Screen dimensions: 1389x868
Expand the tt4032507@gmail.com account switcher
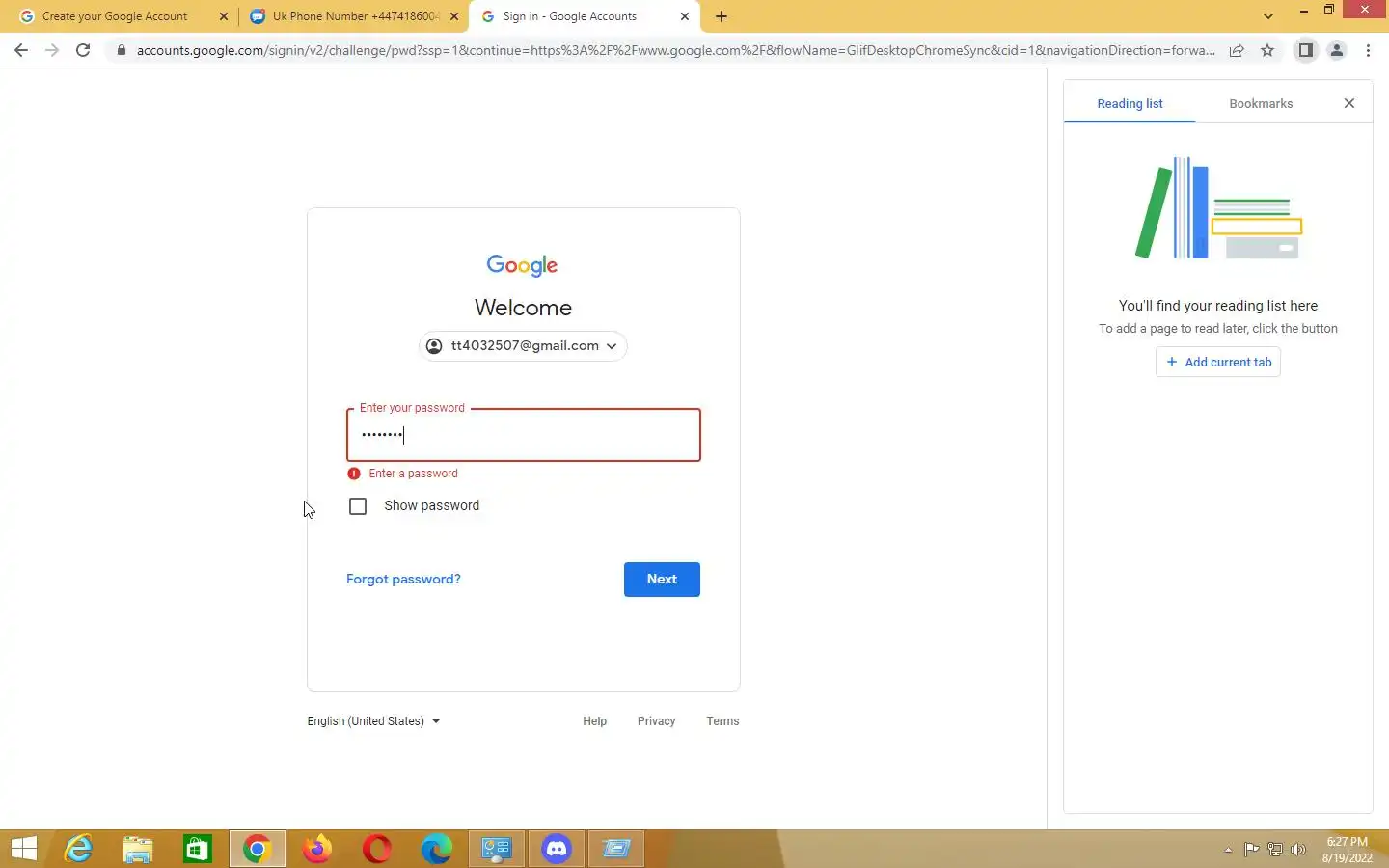[x=524, y=346]
